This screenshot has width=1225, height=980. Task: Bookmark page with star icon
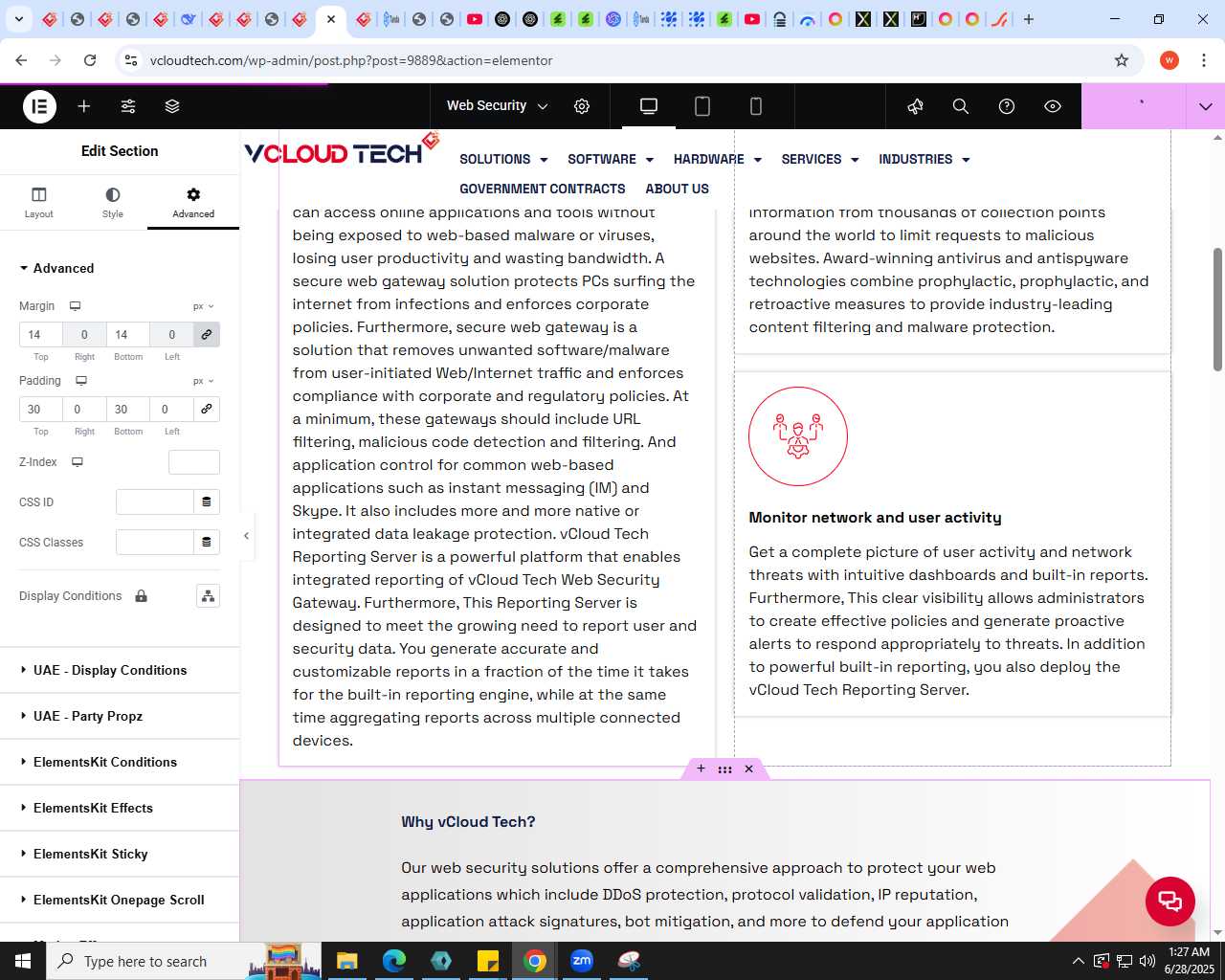(x=1122, y=60)
